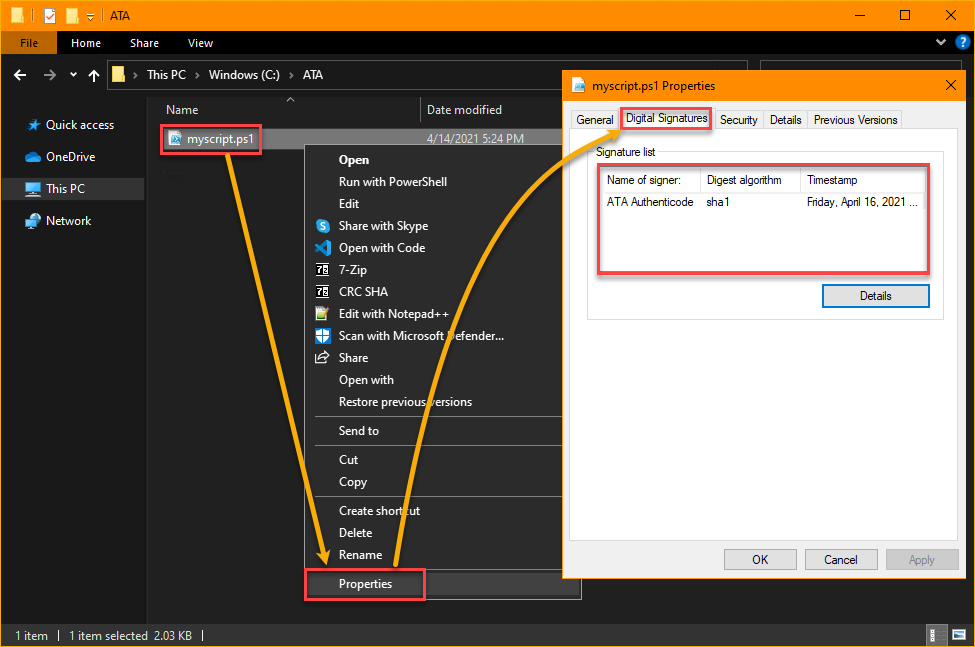Click the folder icon in address bar
This screenshot has width=975, height=647.
[x=119, y=75]
